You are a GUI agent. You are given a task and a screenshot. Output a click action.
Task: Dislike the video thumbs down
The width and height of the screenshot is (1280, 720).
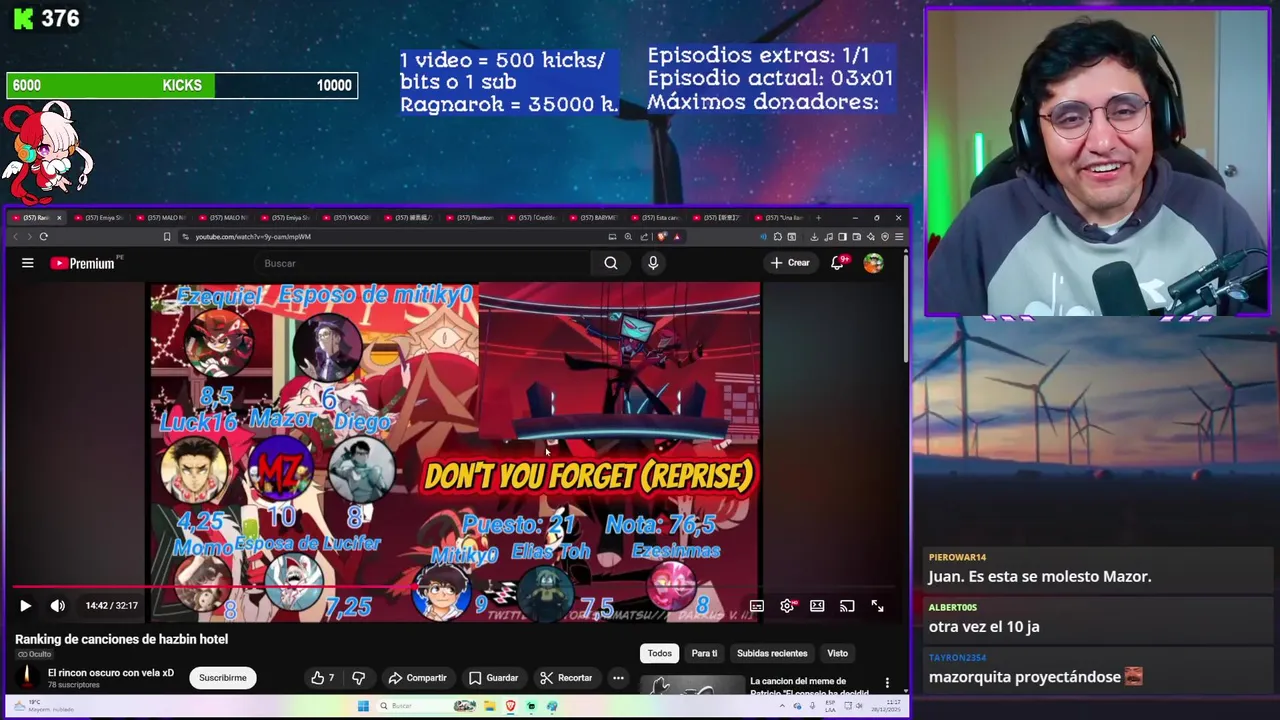coord(358,678)
